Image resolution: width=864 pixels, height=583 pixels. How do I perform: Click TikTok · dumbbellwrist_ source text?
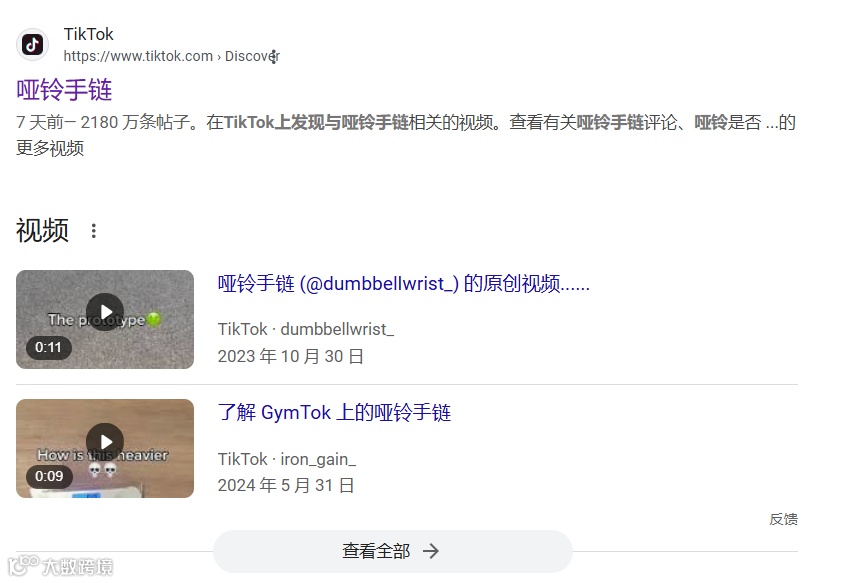[306, 330]
